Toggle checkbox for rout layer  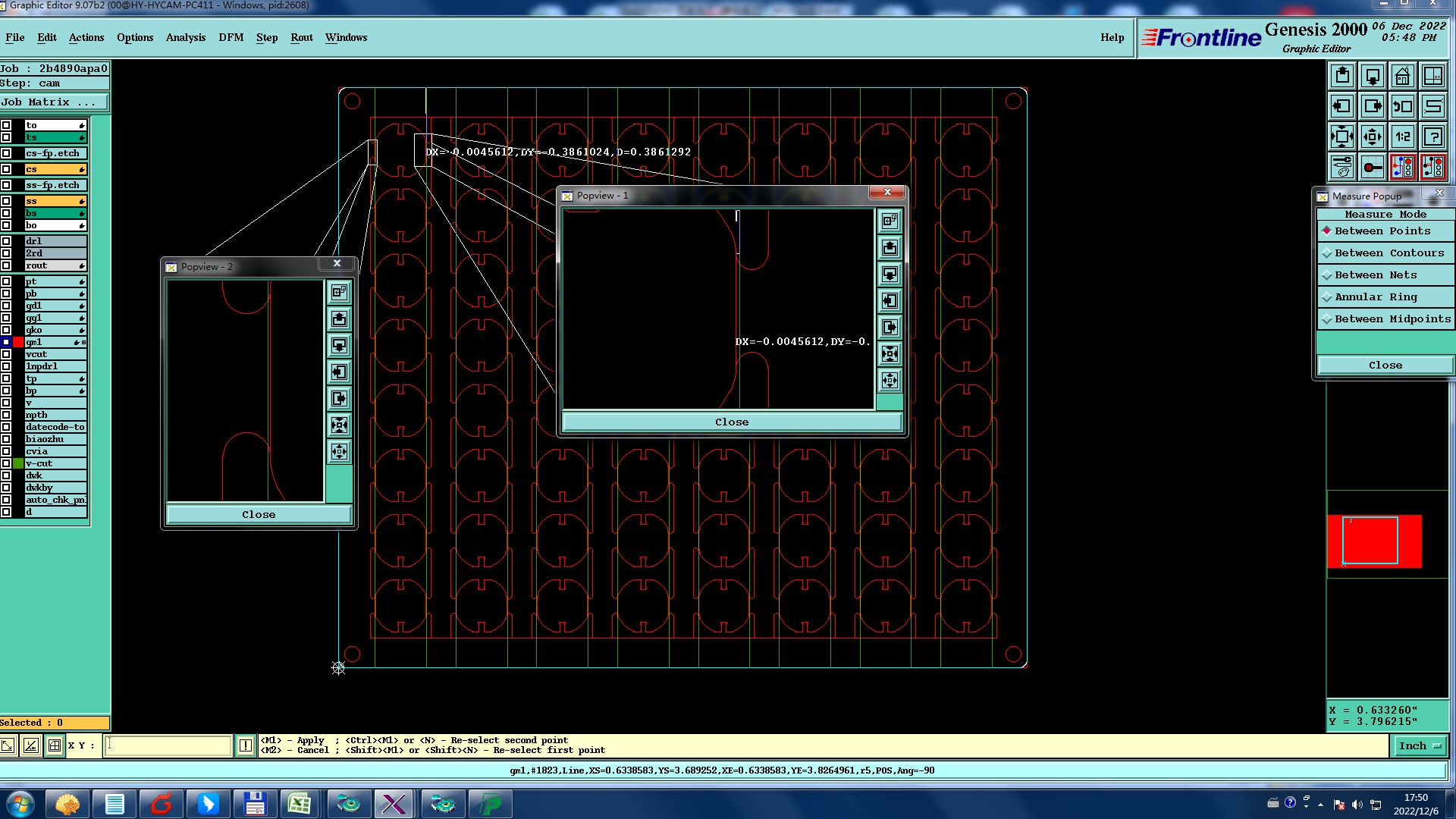(6, 265)
